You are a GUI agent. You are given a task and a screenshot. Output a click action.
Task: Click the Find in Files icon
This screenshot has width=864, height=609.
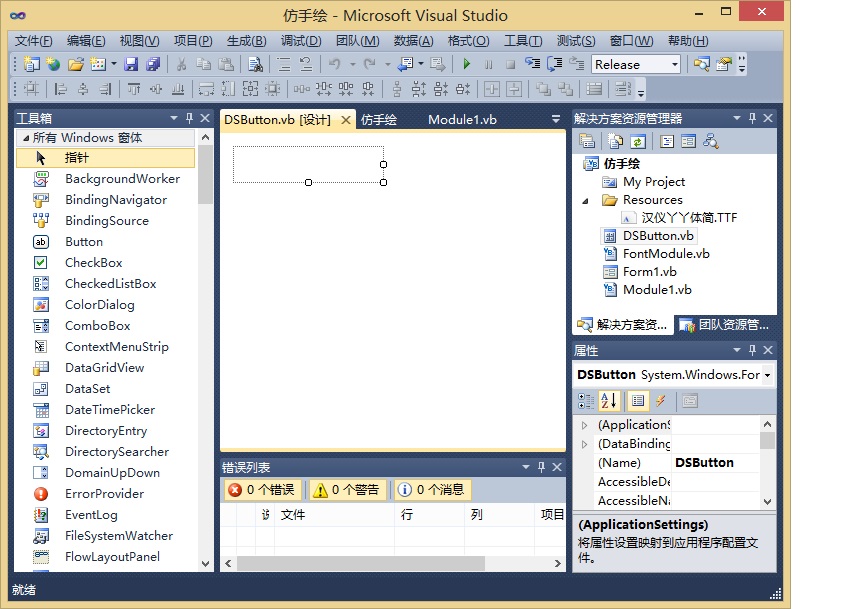coord(255,64)
